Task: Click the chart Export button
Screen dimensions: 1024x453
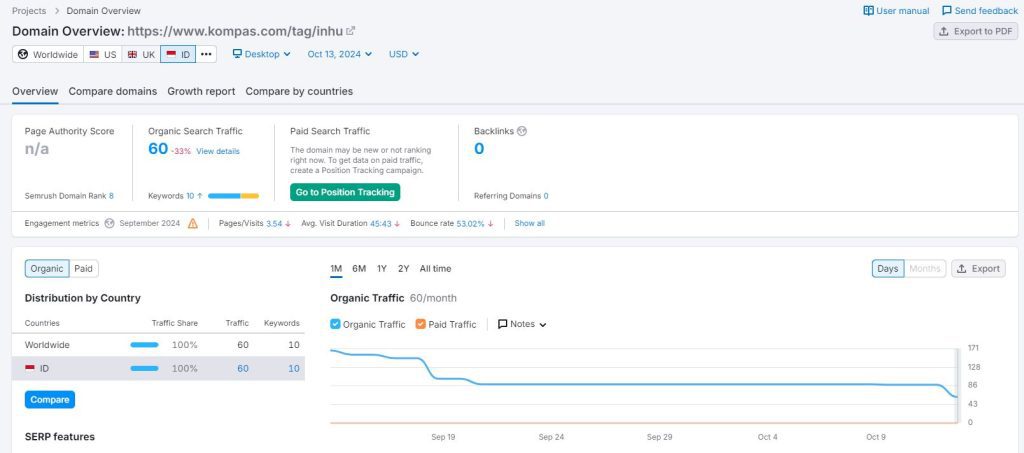Action: 978,268
